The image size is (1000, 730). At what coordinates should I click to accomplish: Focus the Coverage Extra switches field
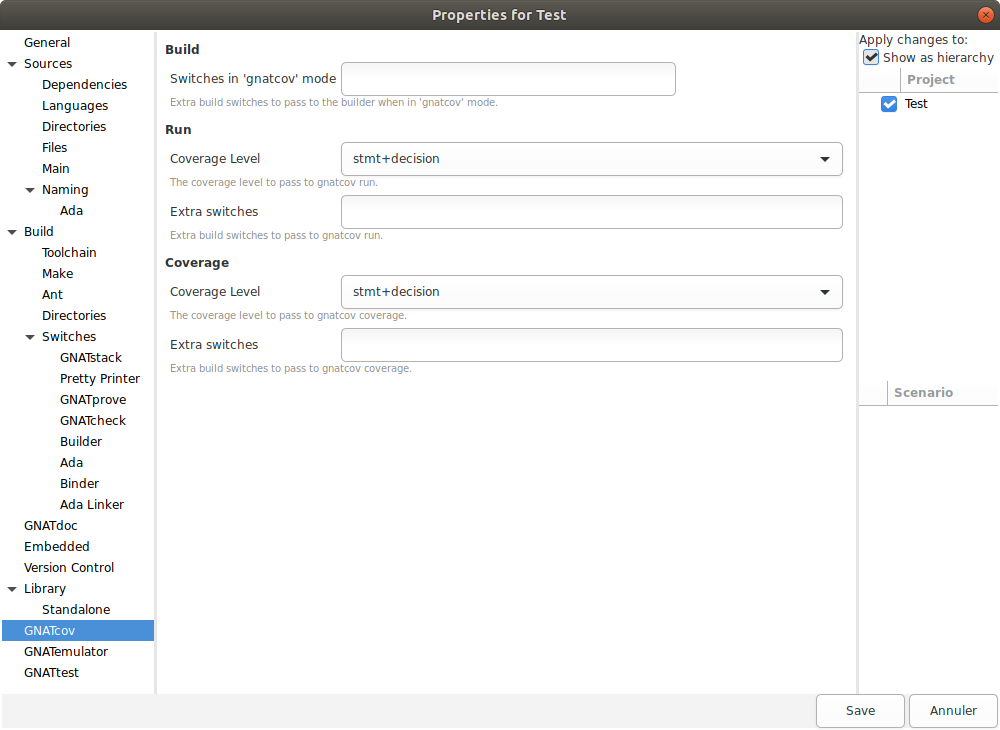(x=592, y=345)
